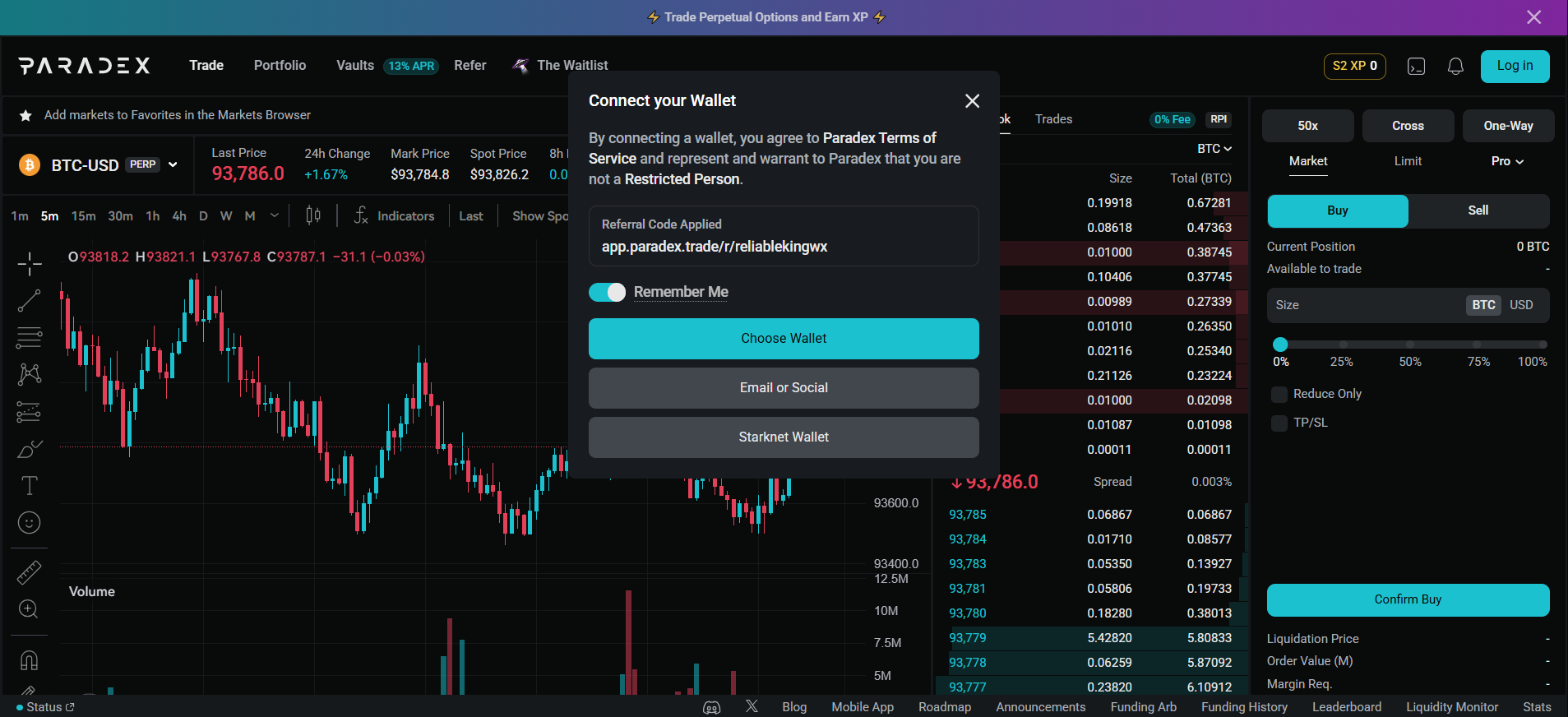
Task: Switch size unit to USD
Action: (1521, 305)
